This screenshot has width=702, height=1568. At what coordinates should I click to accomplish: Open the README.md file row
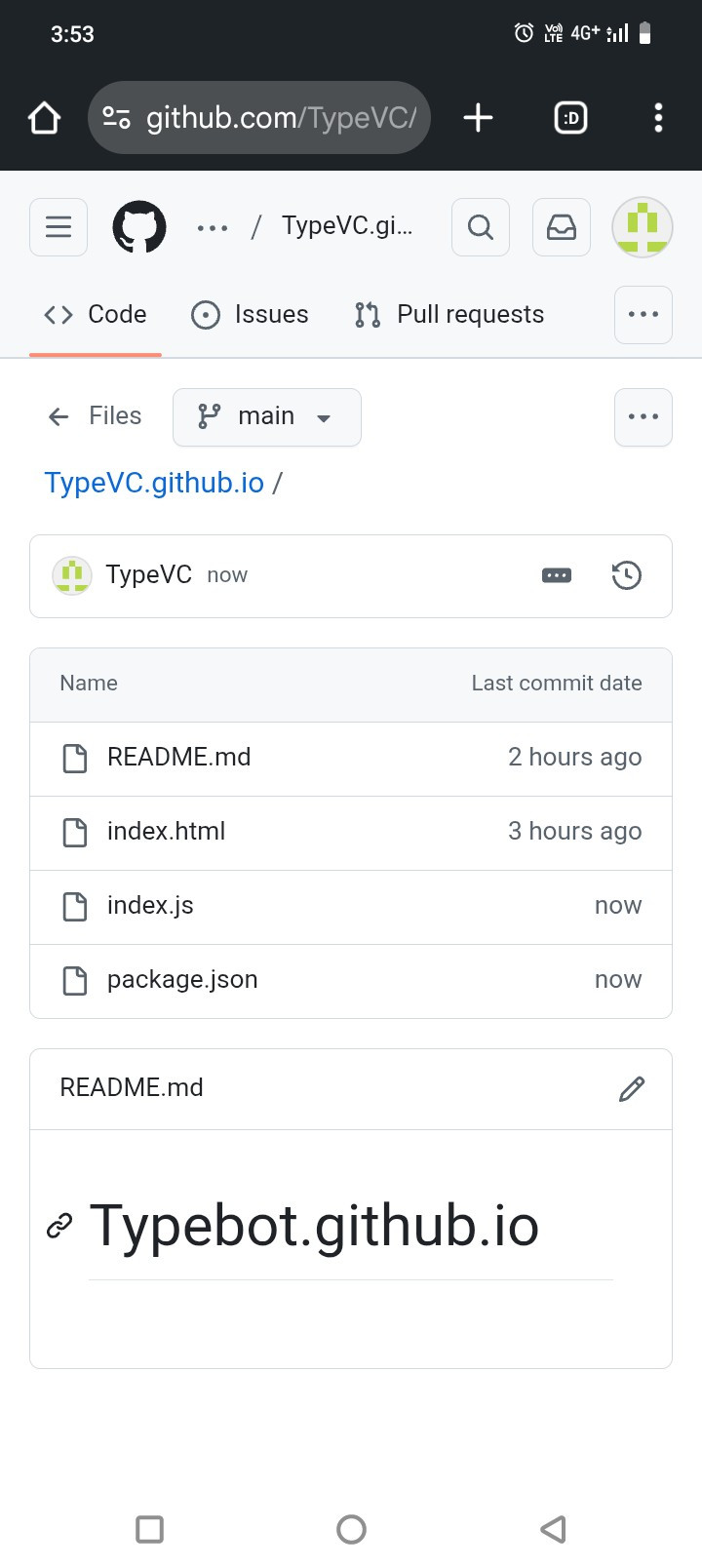[351, 759]
